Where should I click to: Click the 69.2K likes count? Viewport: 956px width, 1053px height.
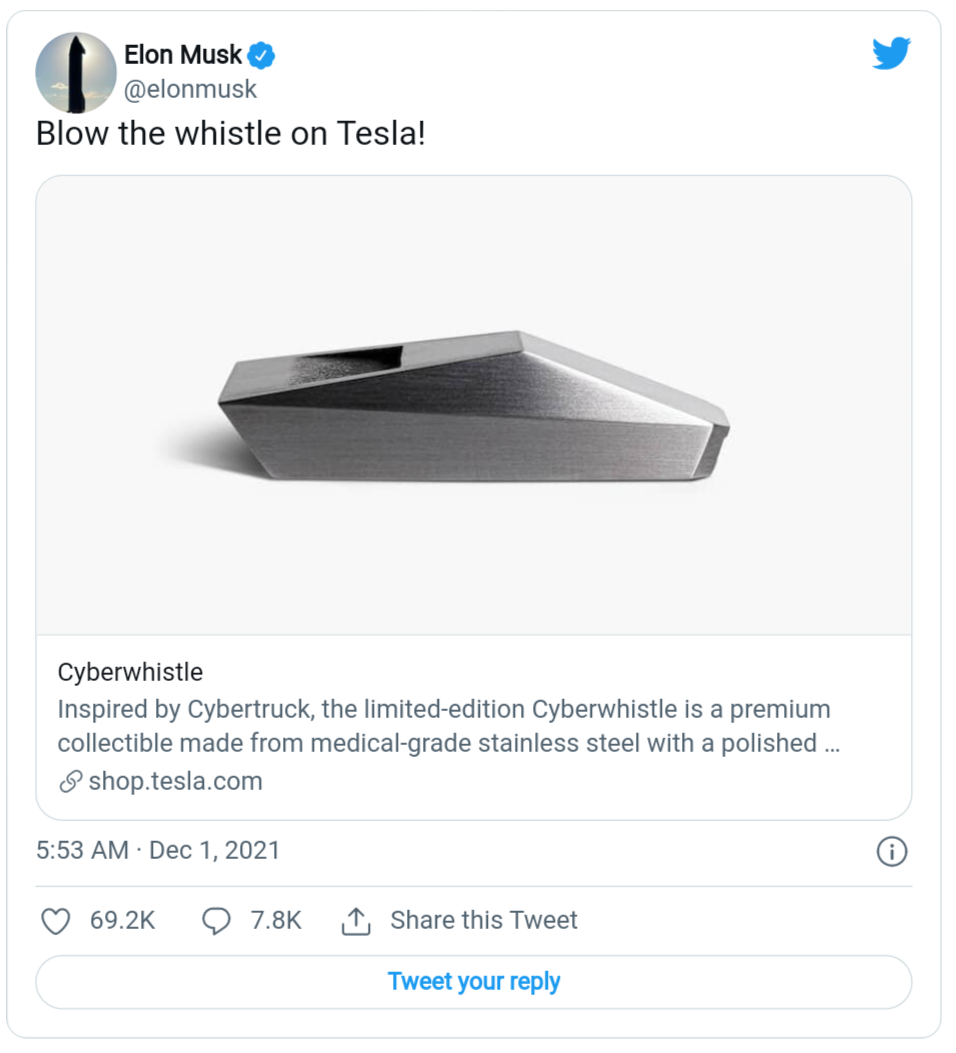[122, 920]
